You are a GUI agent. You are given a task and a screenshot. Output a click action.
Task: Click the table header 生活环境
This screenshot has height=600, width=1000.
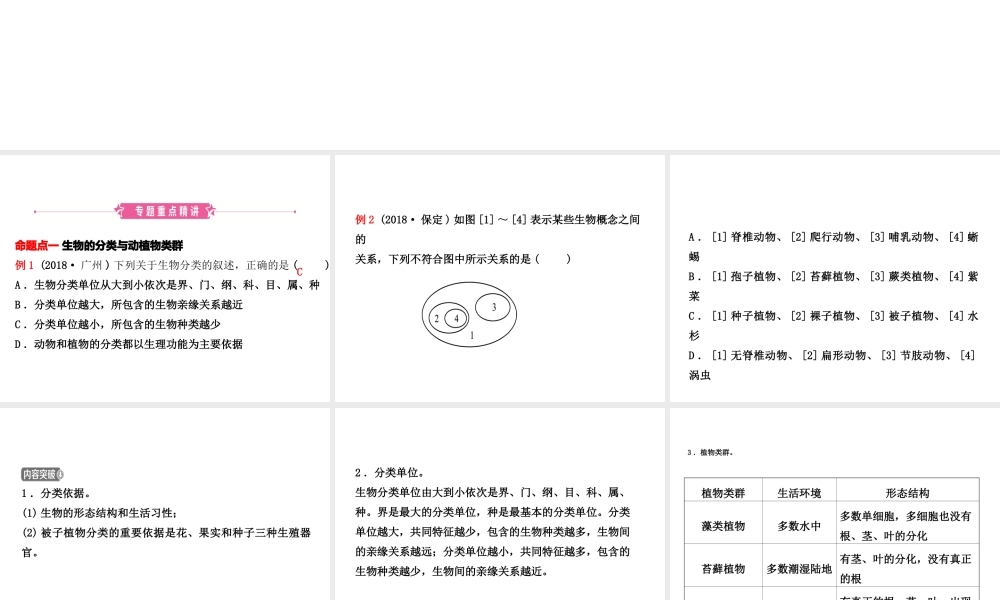pyautogui.click(x=799, y=493)
